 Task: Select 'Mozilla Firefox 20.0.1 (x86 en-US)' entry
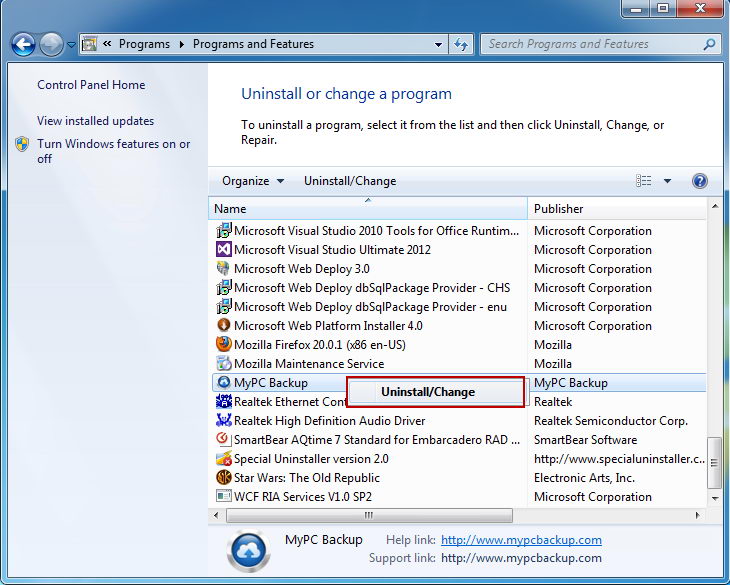[x=320, y=345]
